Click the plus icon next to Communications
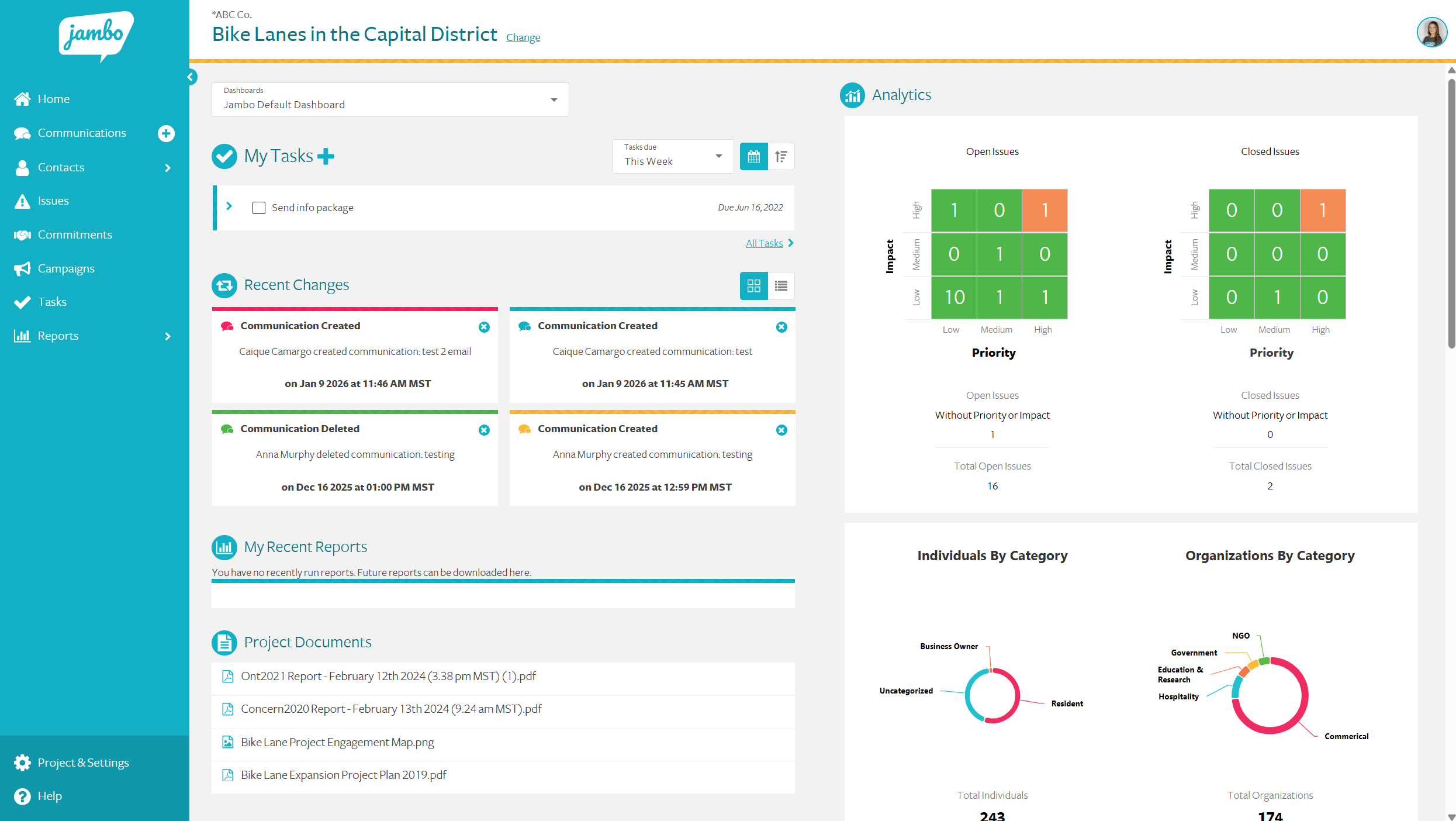Image resolution: width=1456 pixels, height=821 pixels. coord(166,133)
